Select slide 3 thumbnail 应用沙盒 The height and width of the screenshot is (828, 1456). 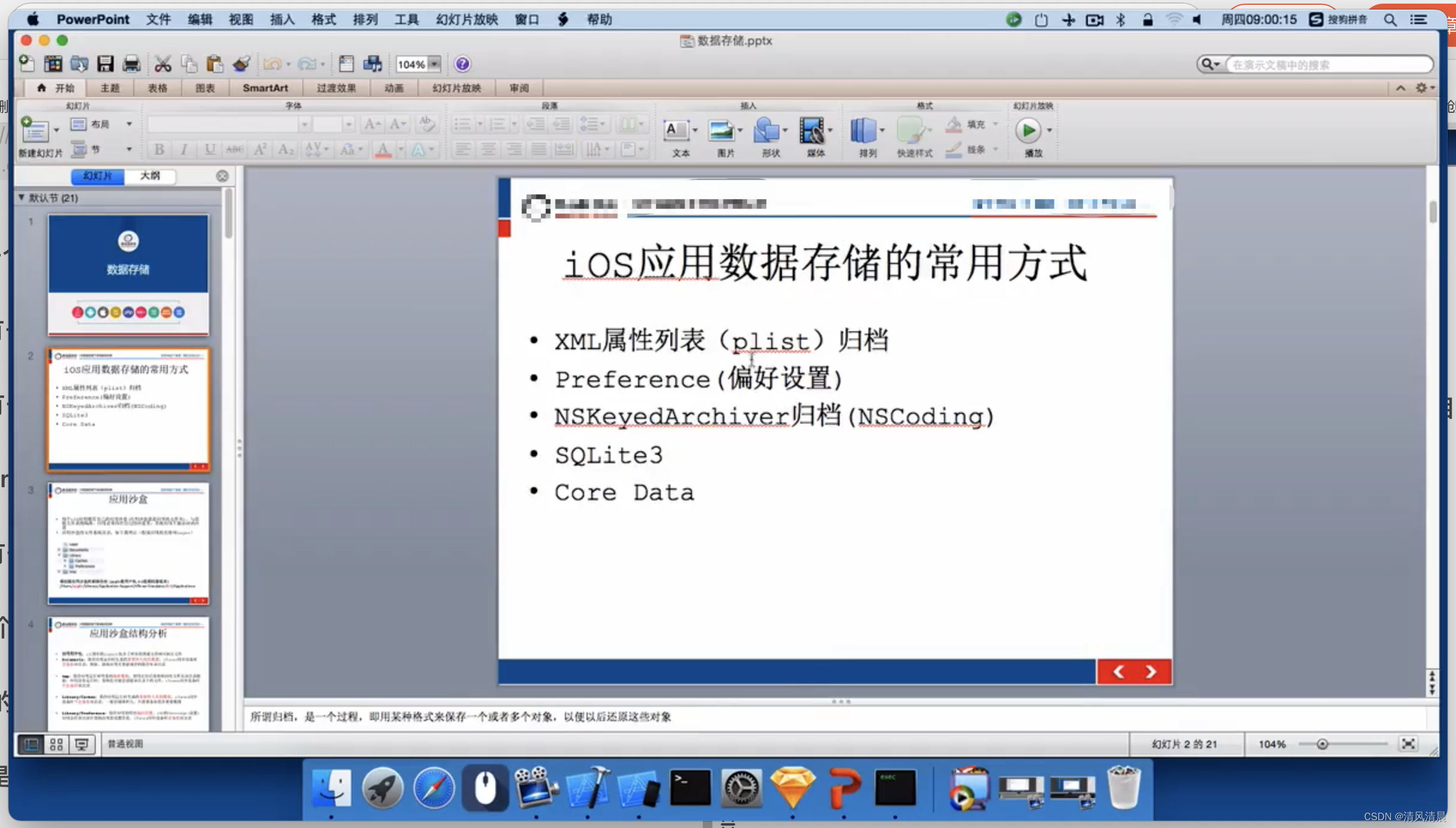point(128,543)
